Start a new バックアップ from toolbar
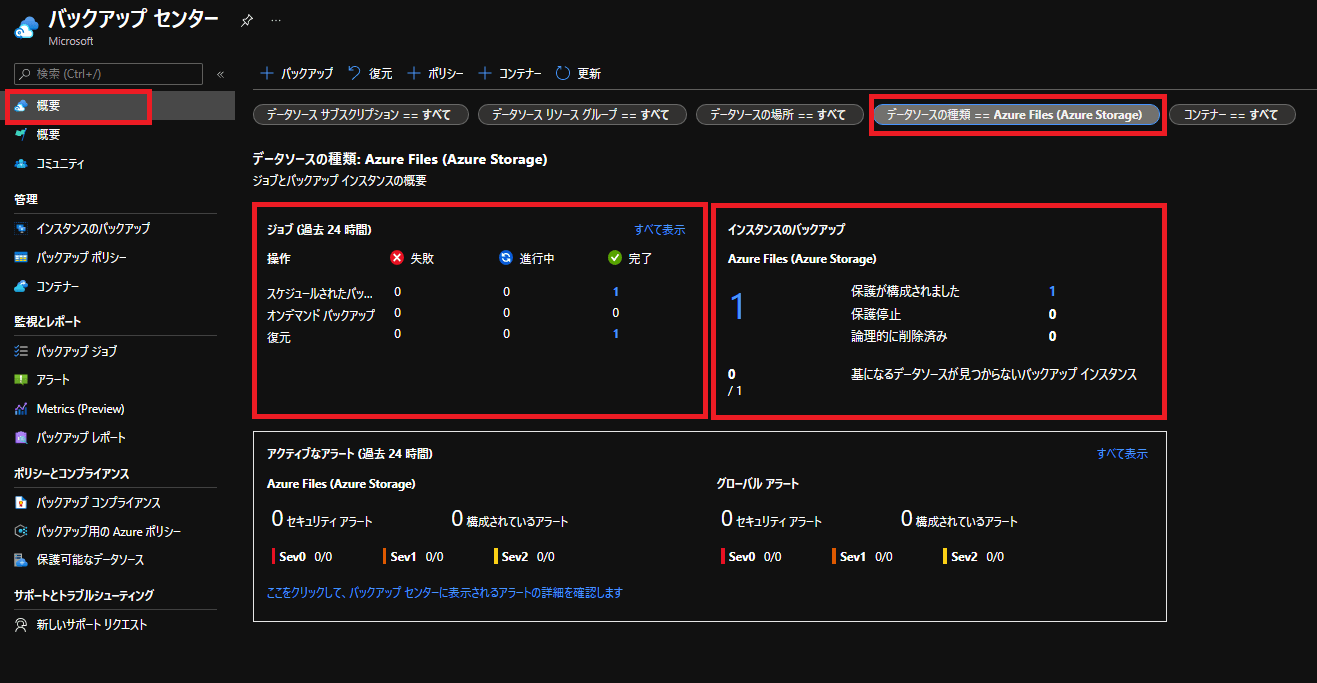 coord(297,73)
